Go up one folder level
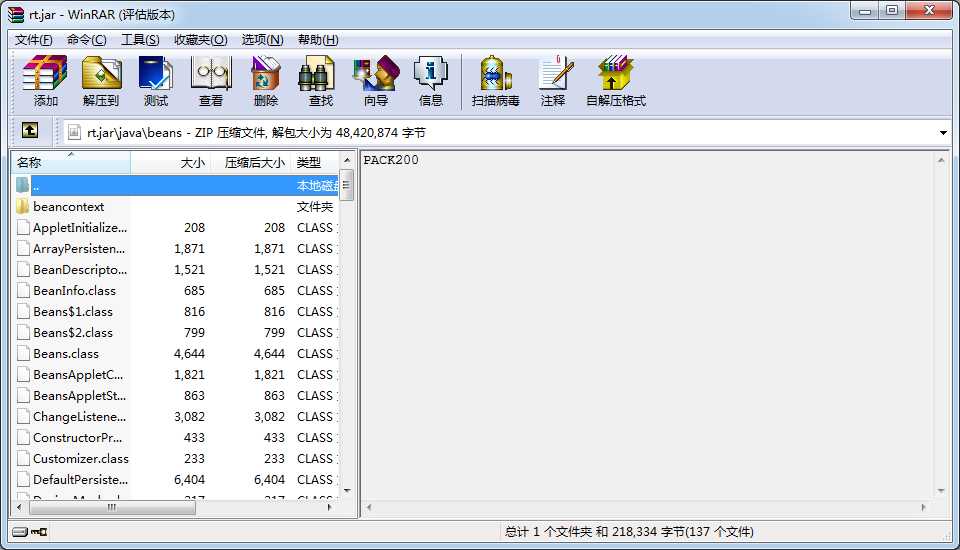960x550 pixels. [29, 130]
